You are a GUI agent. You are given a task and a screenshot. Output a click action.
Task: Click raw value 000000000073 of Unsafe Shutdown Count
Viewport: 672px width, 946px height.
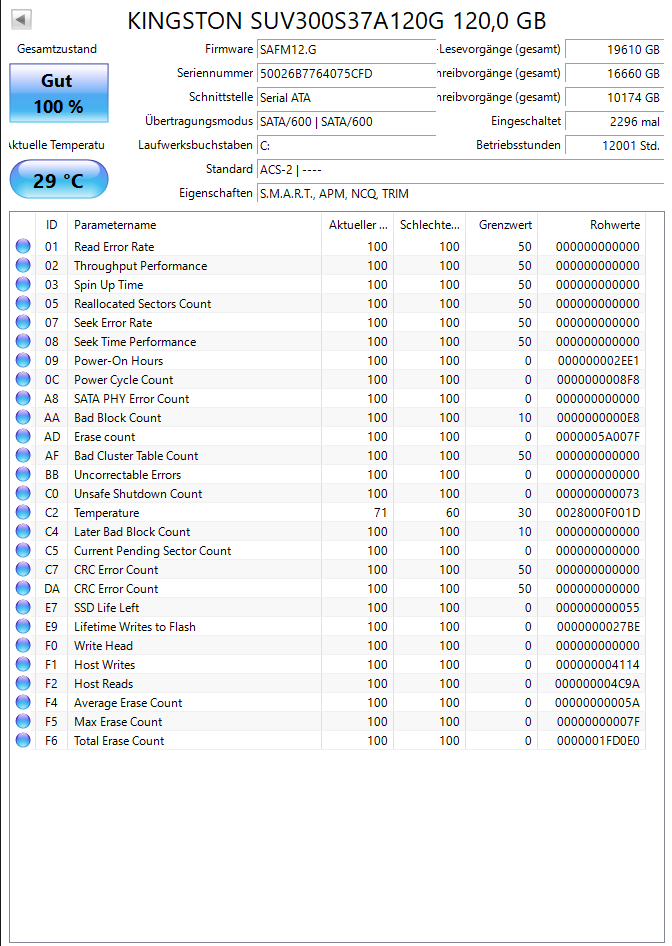click(x=598, y=494)
